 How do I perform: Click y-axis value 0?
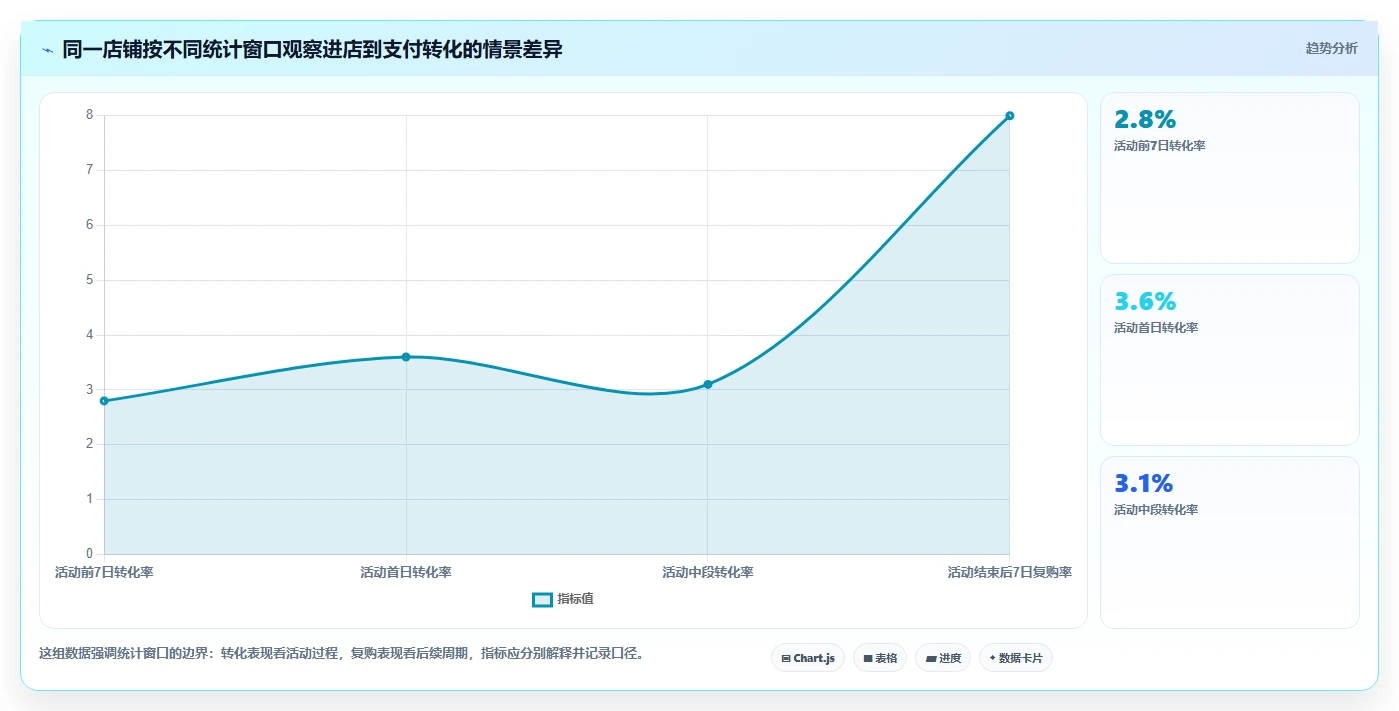coord(89,554)
